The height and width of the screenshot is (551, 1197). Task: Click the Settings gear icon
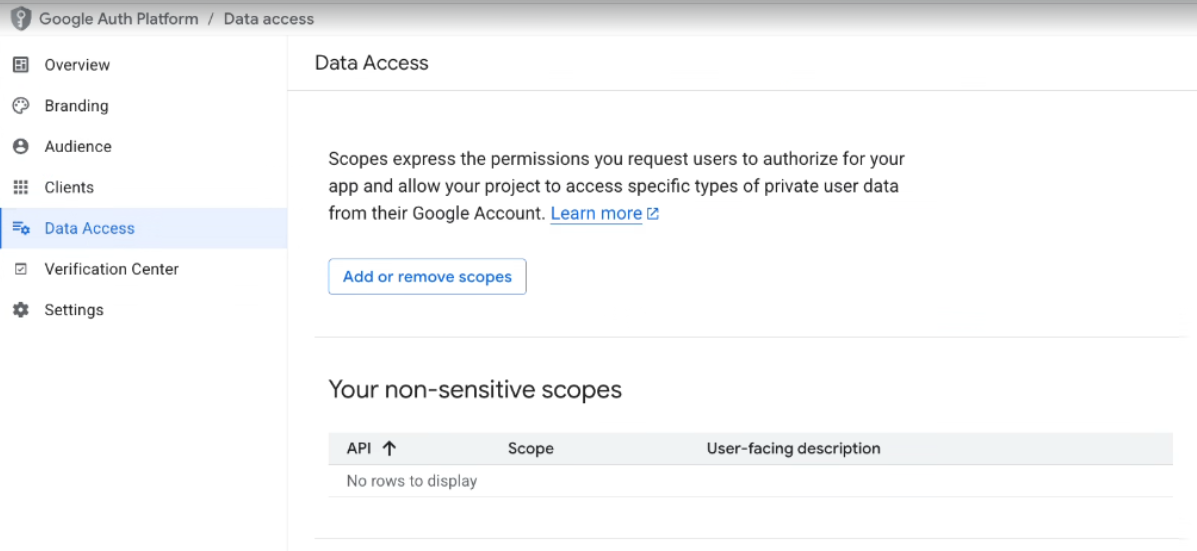[x=20, y=310]
